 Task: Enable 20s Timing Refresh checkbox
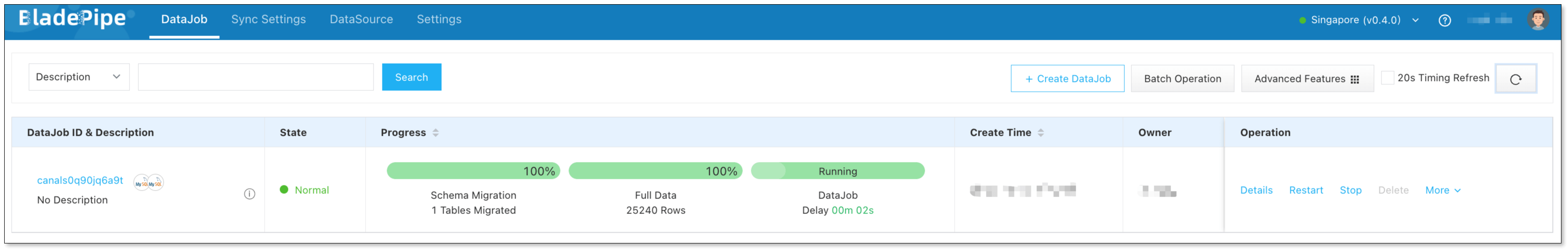pyautogui.click(x=1387, y=78)
